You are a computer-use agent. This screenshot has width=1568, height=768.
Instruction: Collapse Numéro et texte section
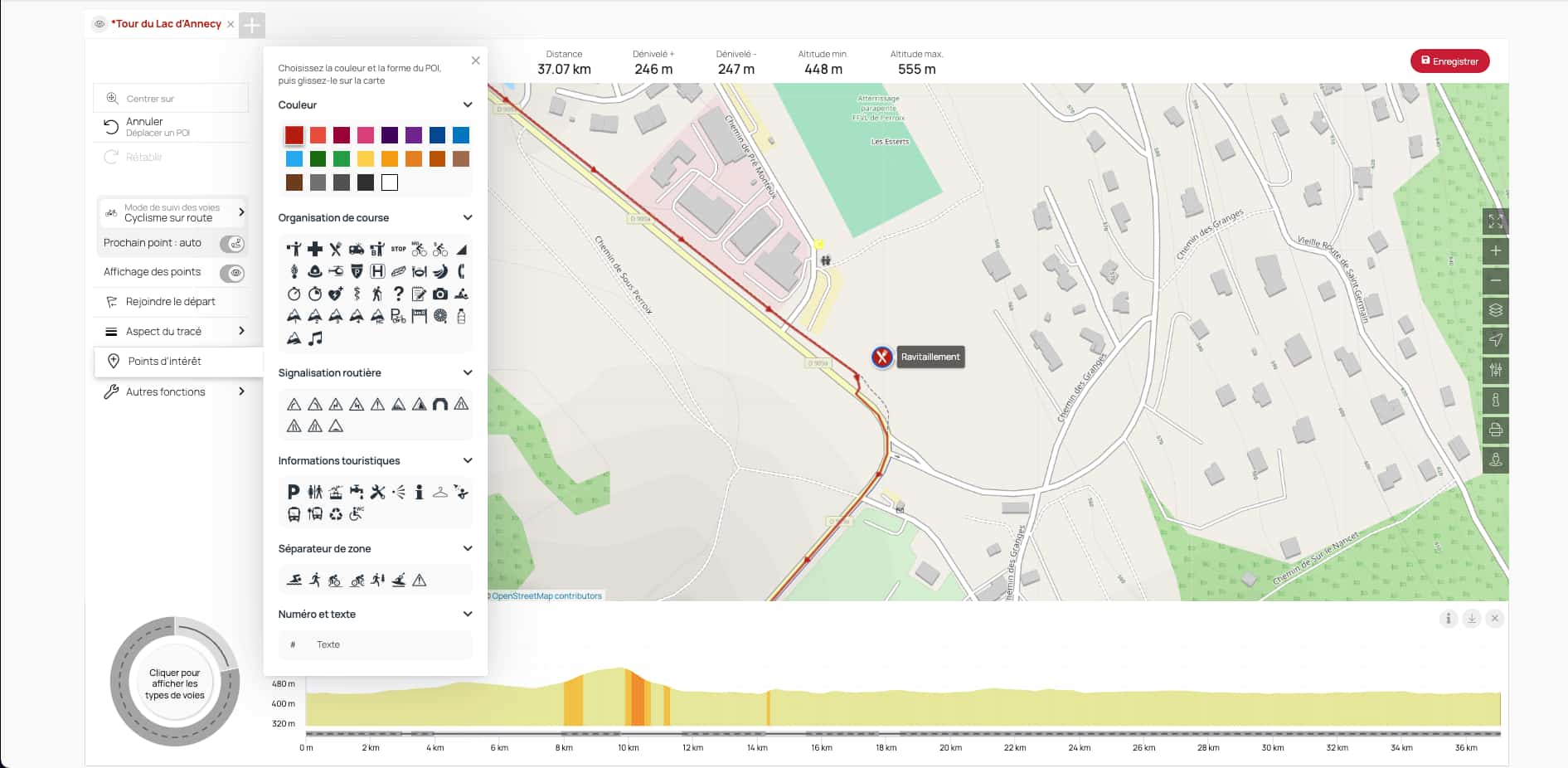(468, 614)
